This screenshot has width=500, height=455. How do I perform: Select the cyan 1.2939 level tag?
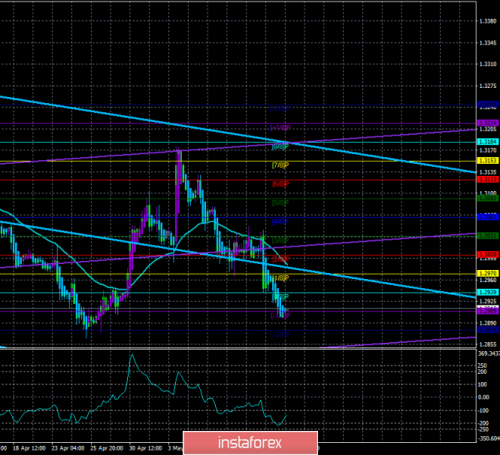coord(488,292)
